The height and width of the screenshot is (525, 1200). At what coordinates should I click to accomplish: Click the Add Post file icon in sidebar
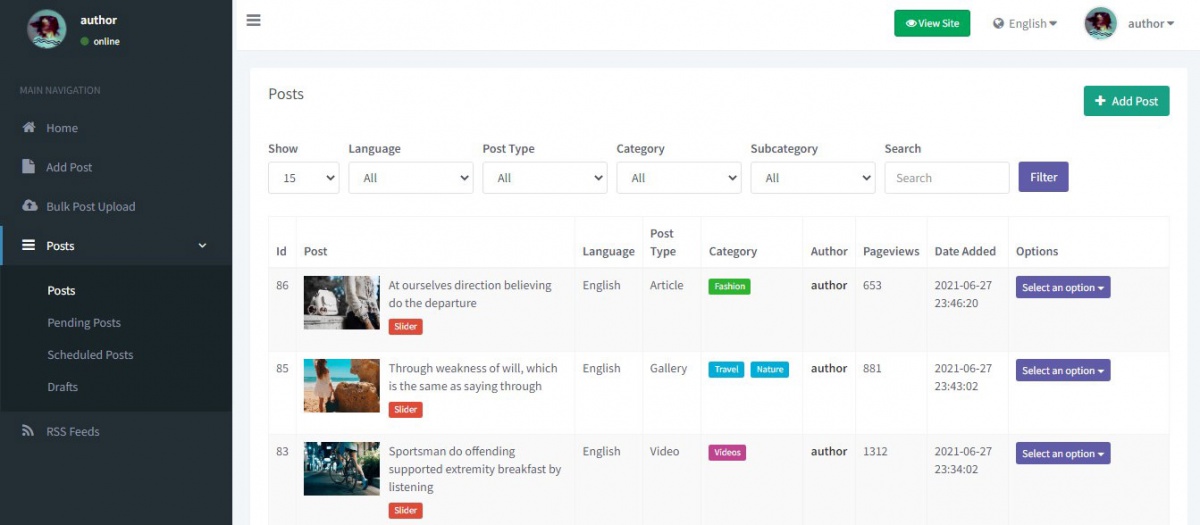[29, 167]
